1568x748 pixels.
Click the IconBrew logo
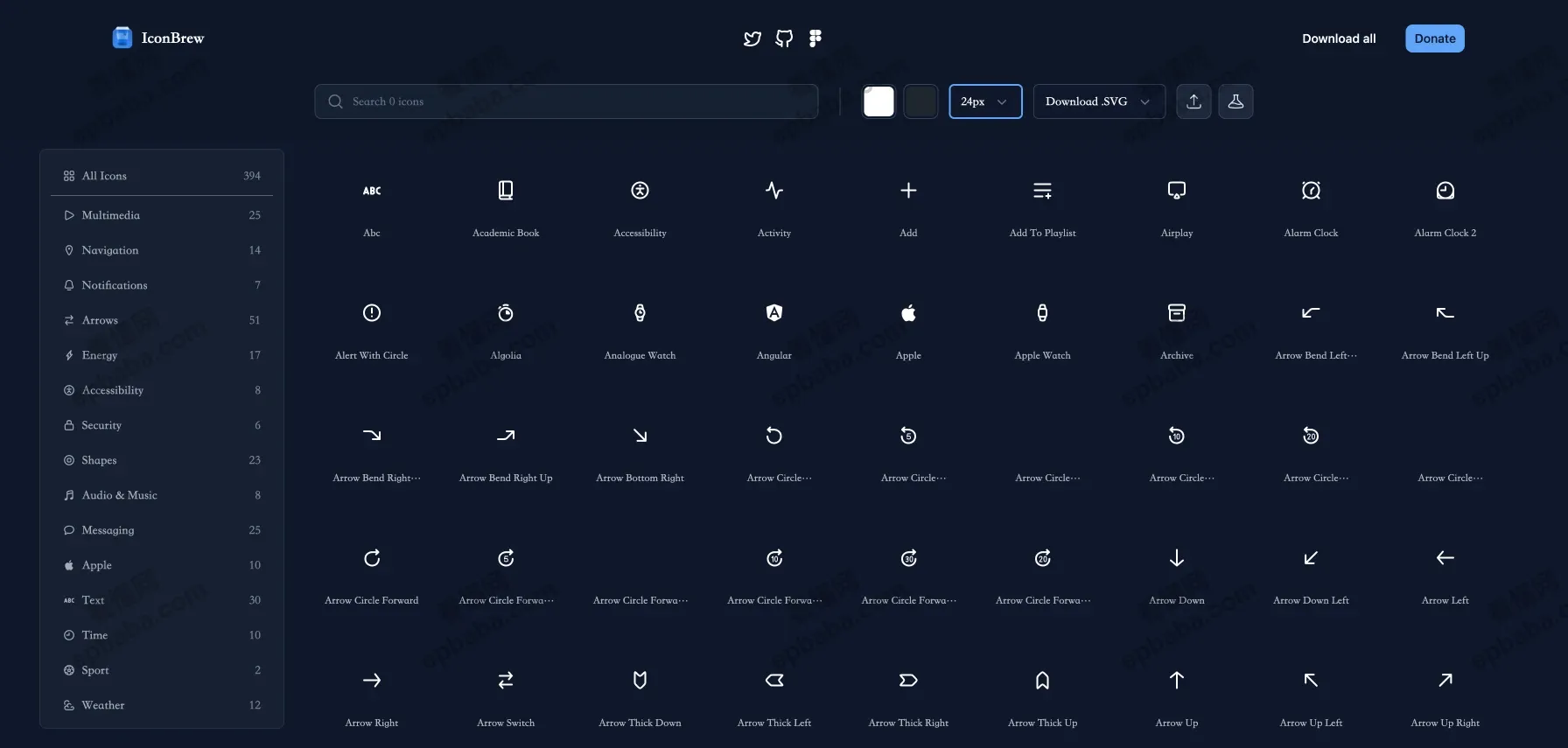pyautogui.click(x=158, y=38)
